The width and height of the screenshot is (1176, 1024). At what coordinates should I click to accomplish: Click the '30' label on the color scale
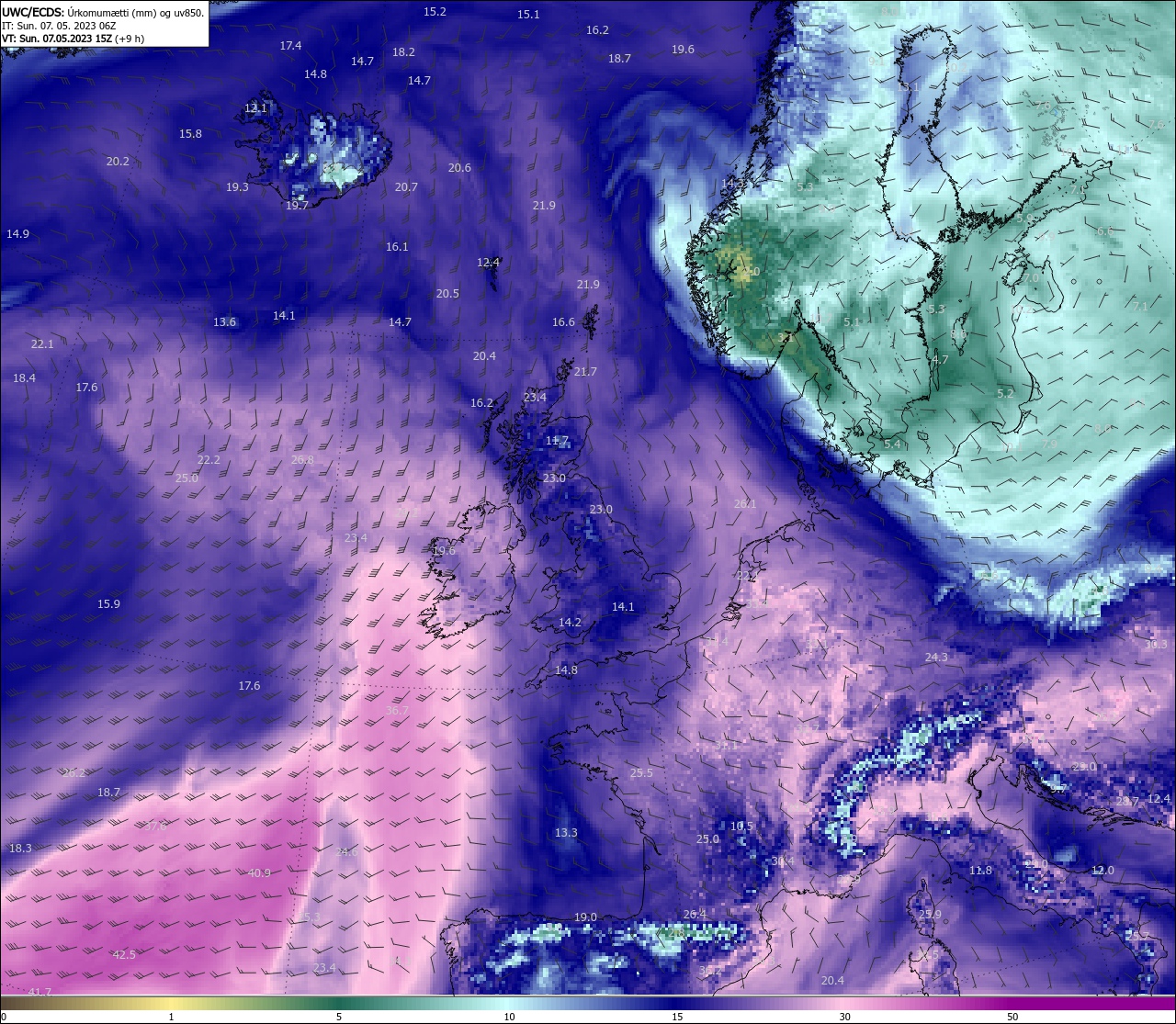(845, 1017)
